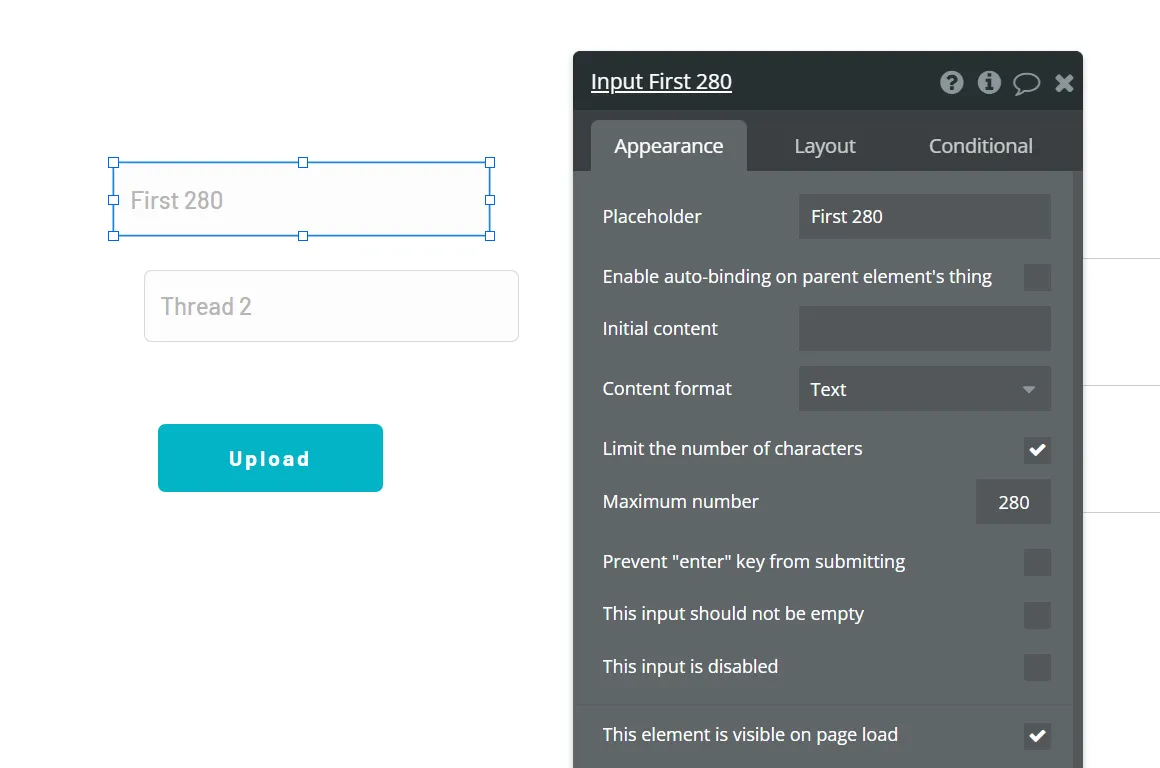Click the Maximum number field showing 280
Screen dimensions: 1160x768
(x=1014, y=502)
